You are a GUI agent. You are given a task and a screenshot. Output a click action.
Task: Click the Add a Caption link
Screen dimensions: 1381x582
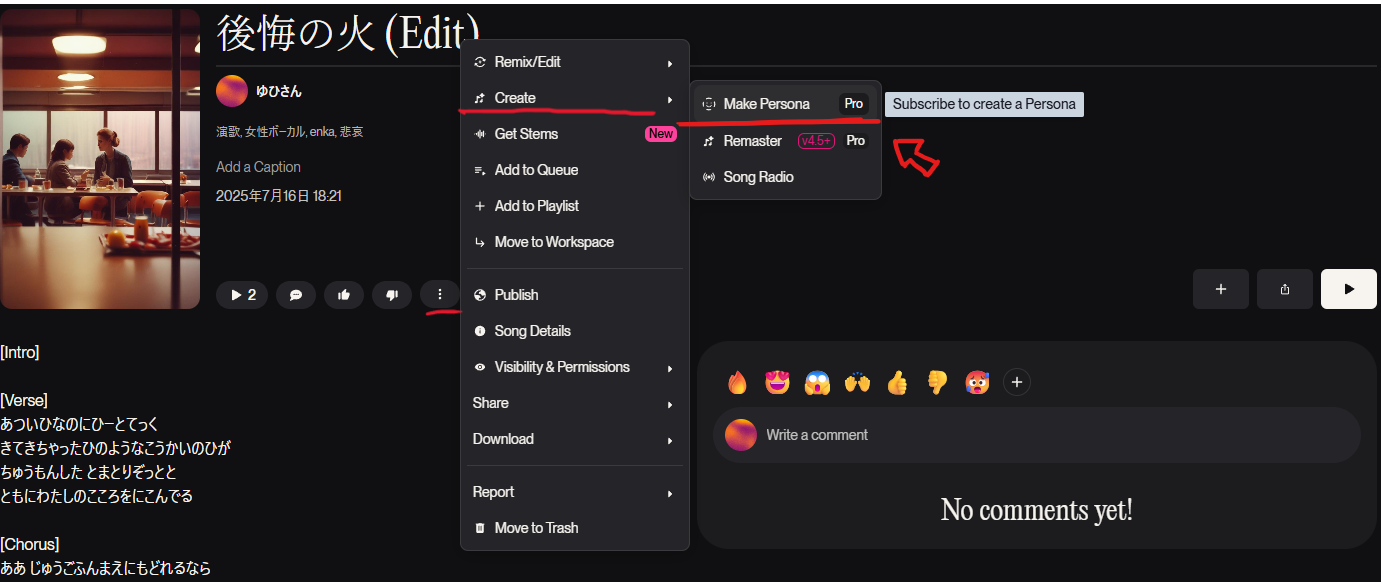point(258,167)
